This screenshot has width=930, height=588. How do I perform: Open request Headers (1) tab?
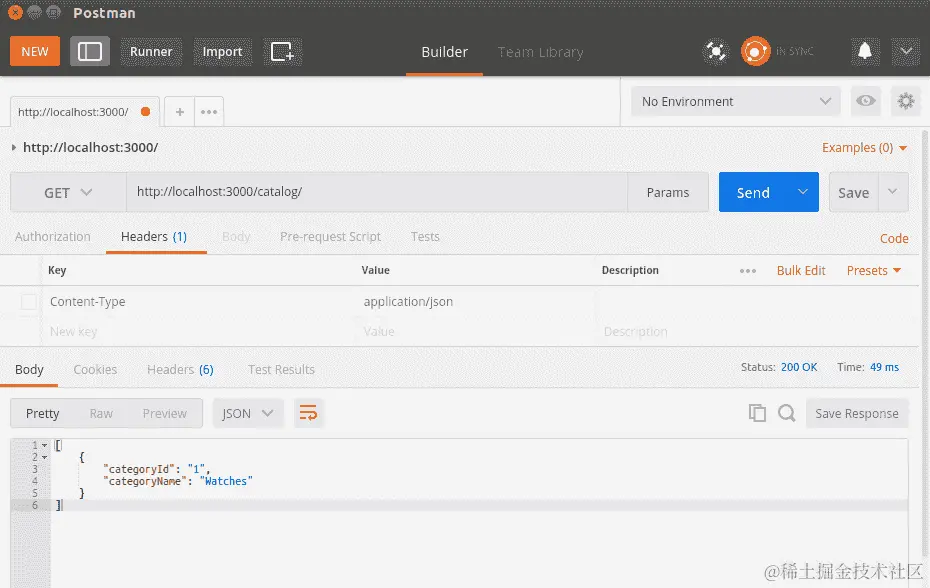click(x=154, y=236)
